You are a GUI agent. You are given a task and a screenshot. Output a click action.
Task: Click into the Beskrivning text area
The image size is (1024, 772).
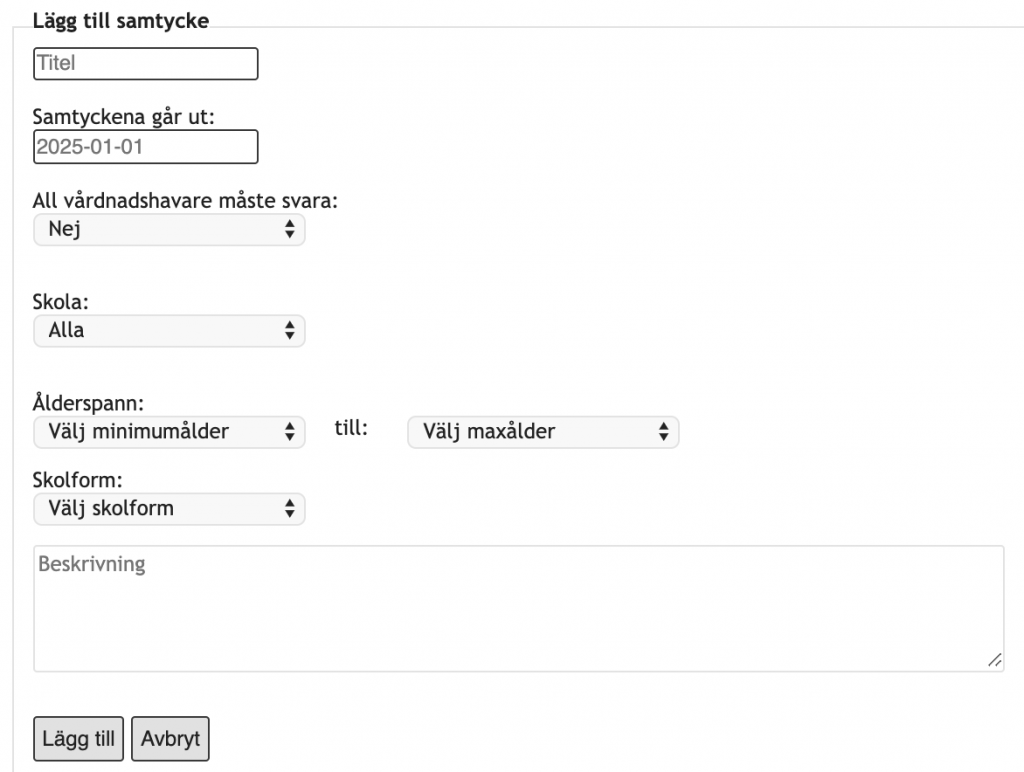(519, 609)
